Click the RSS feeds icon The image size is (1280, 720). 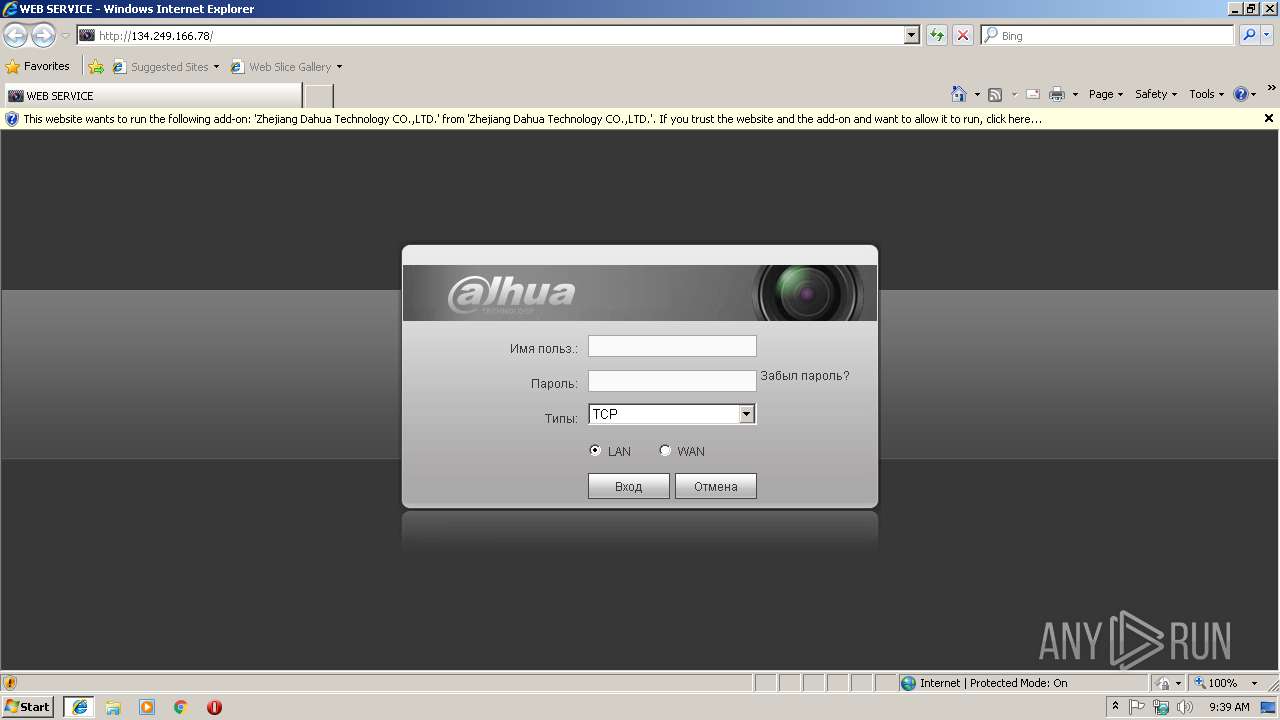pos(995,94)
